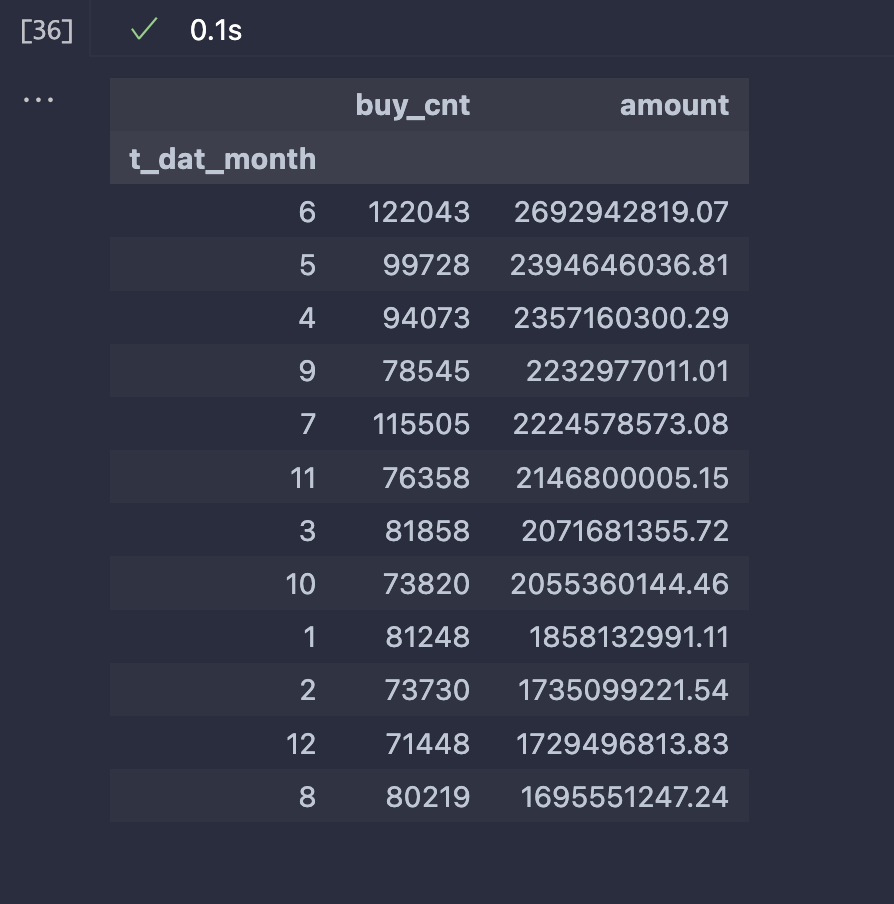The height and width of the screenshot is (904, 894).
Task: Click index value 6 in first row
Action: click(x=307, y=212)
